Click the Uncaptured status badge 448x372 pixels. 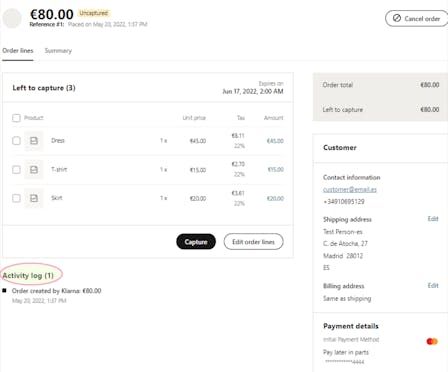[x=94, y=13]
